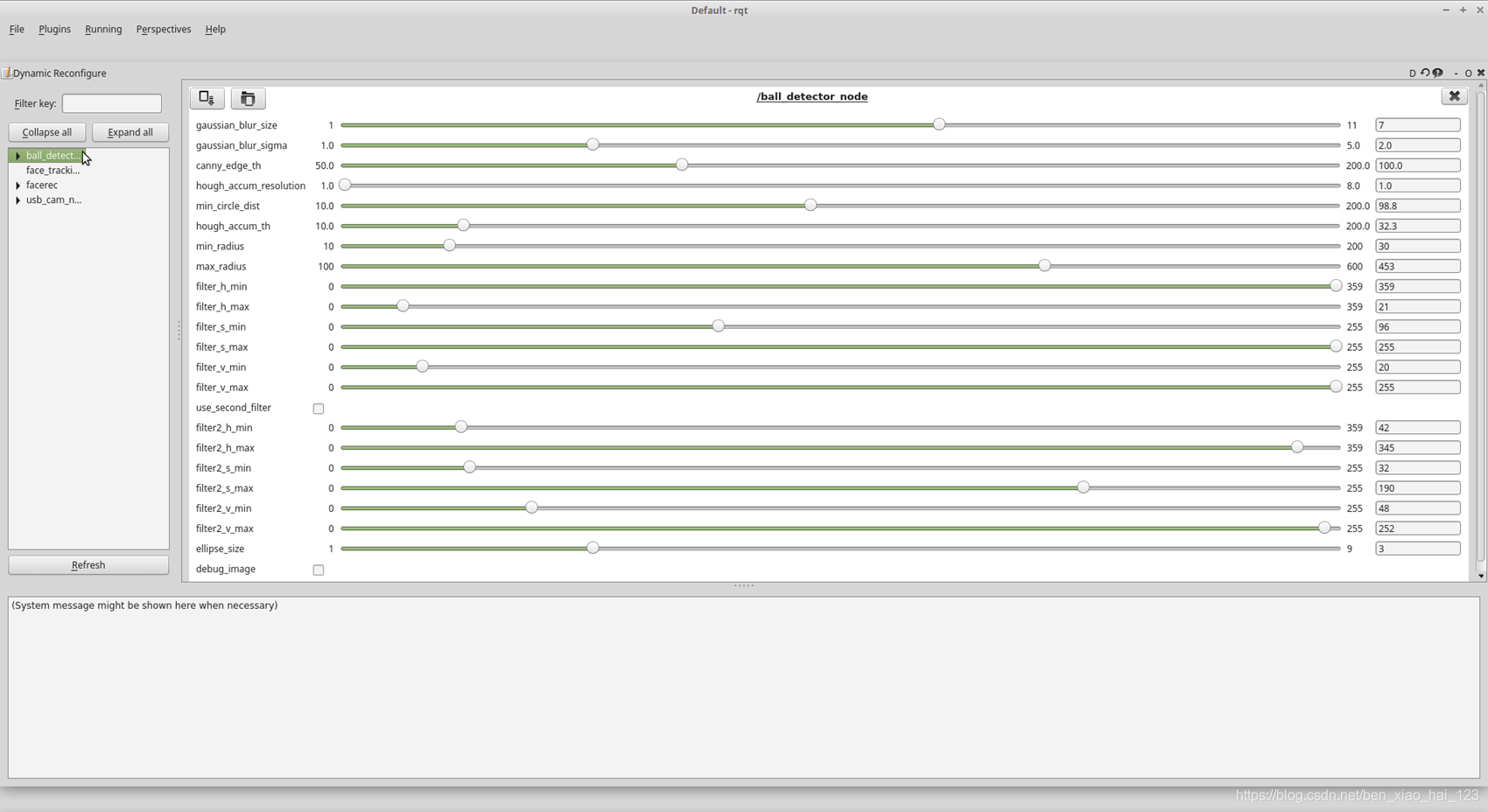Click the filter2_s_max slider handle
Image resolution: width=1488 pixels, height=812 pixels.
(1084, 487)
